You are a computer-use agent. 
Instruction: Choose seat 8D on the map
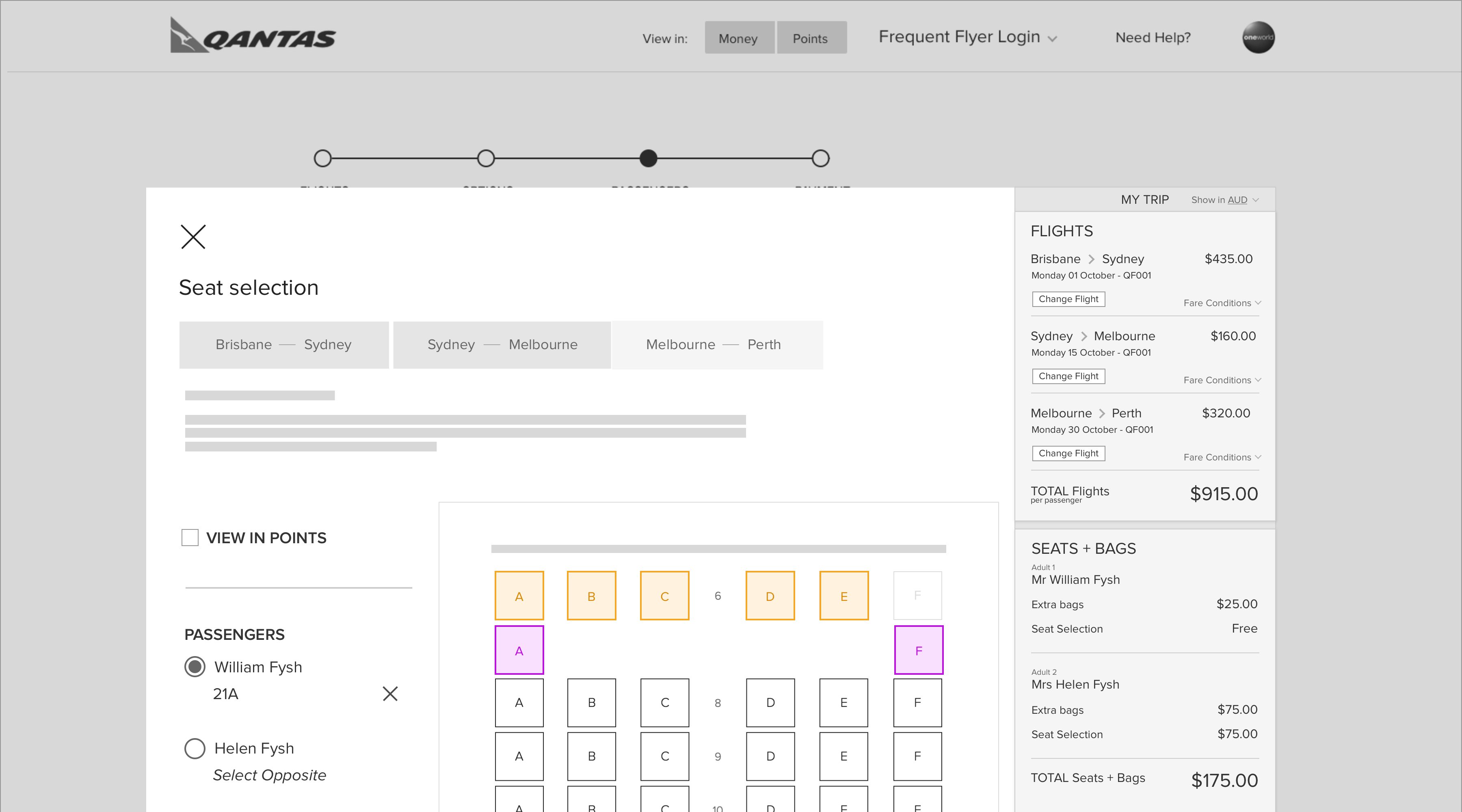[x=770, y=702]
